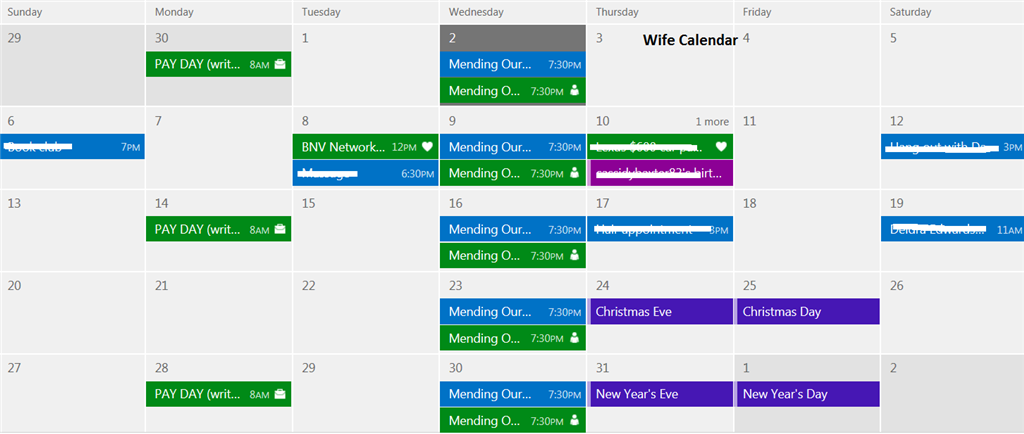1024x434 pixels.
Task: Click heart icon on BNV Network event
Action: 427,147
